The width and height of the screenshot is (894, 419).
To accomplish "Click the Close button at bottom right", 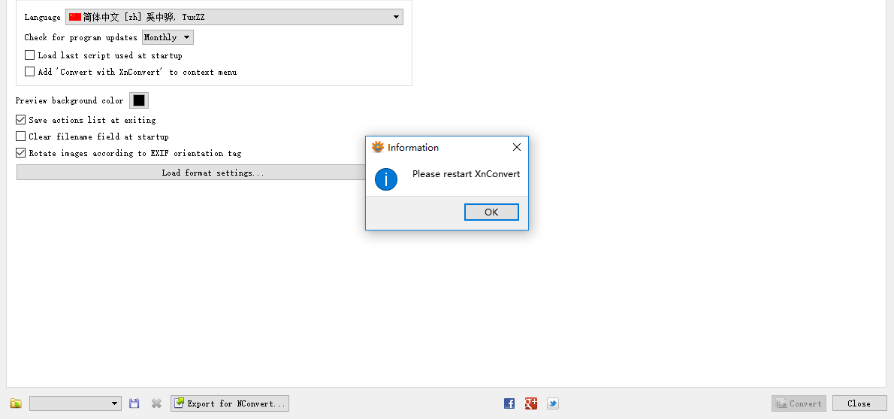I will [x=859, y=404].
